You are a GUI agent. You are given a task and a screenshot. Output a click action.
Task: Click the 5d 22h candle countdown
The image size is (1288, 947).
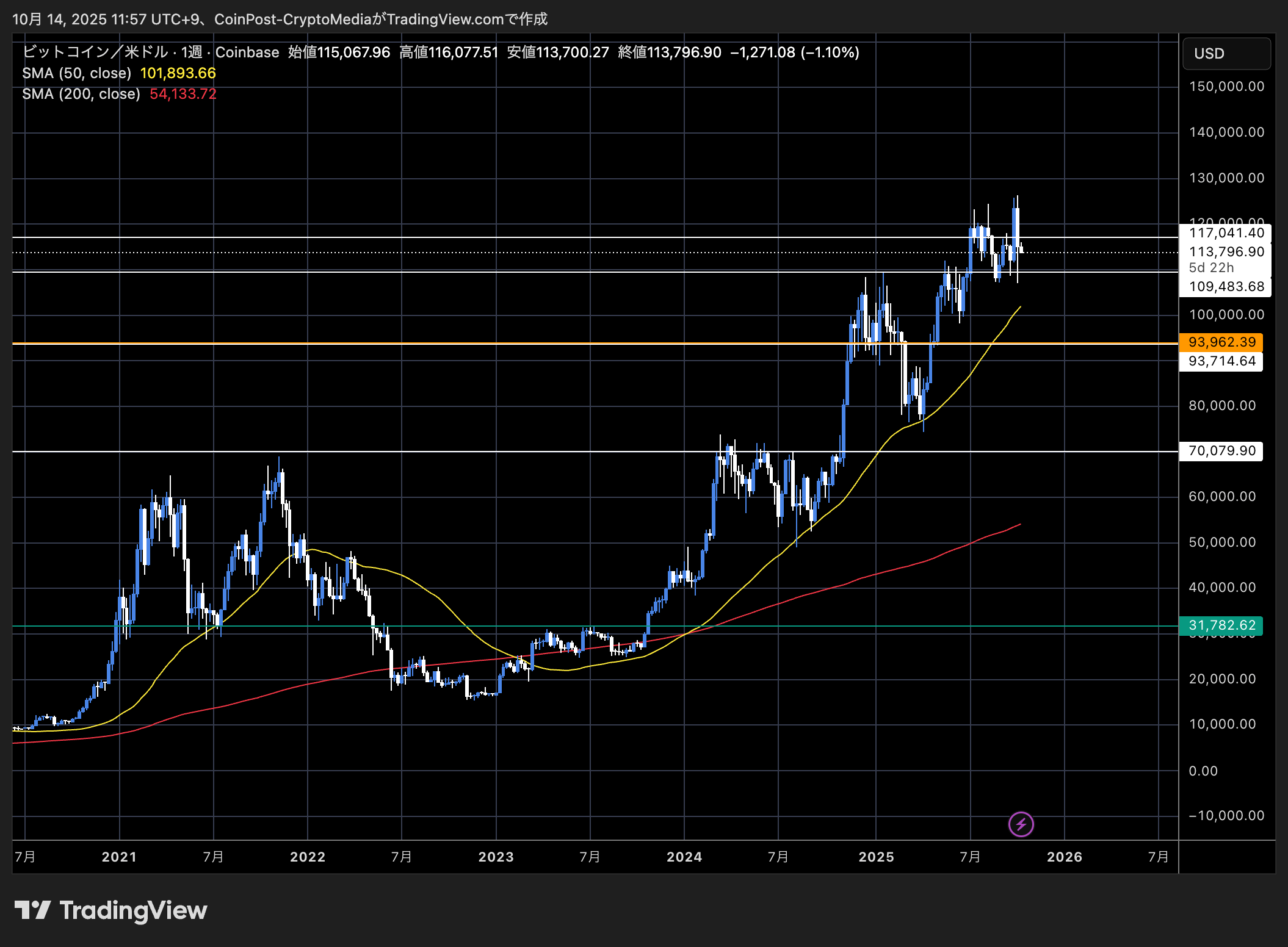(x=1211, y=268)
